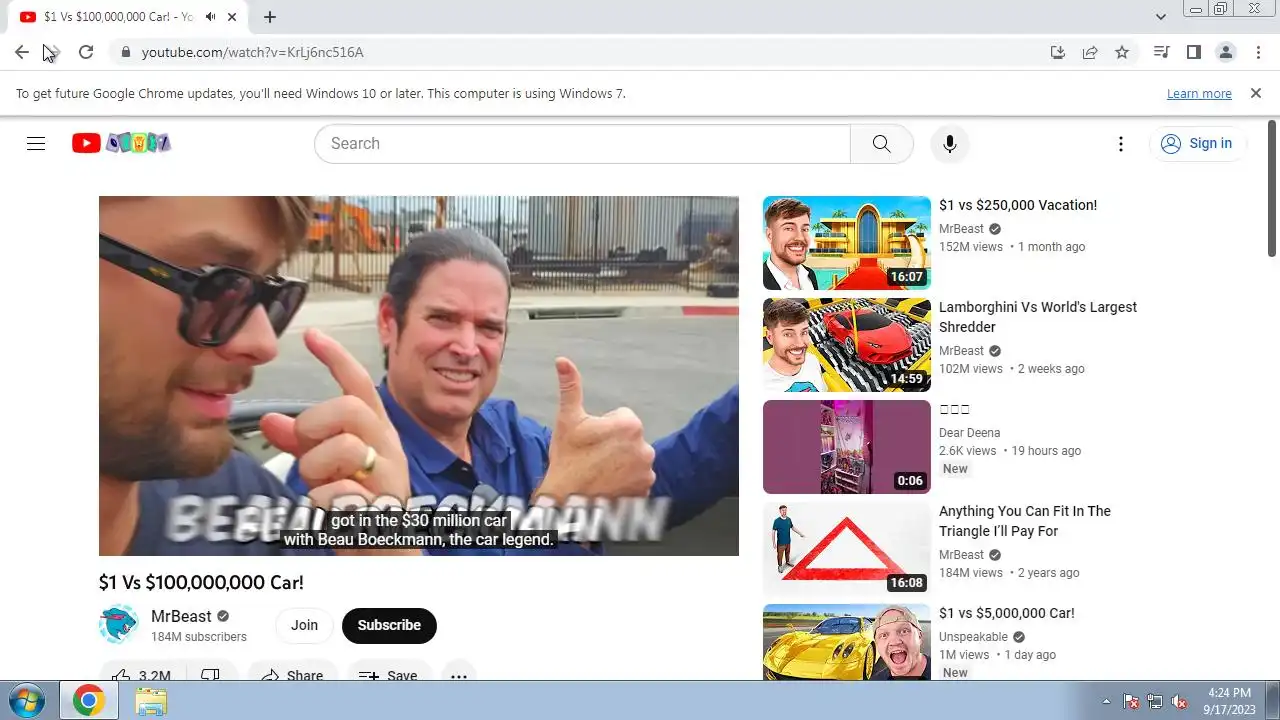The image size is (1280, 720).
Task: Show hidden system tray icons
Action: (1106, 701)
